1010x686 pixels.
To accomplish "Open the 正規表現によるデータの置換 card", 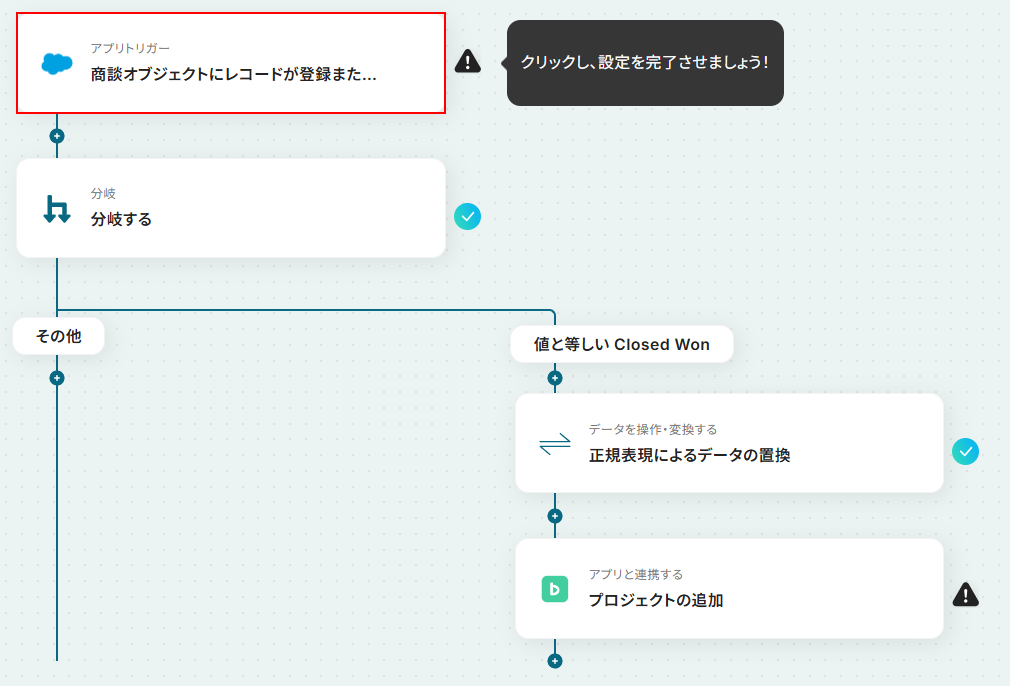I will (x=729, y=443).
